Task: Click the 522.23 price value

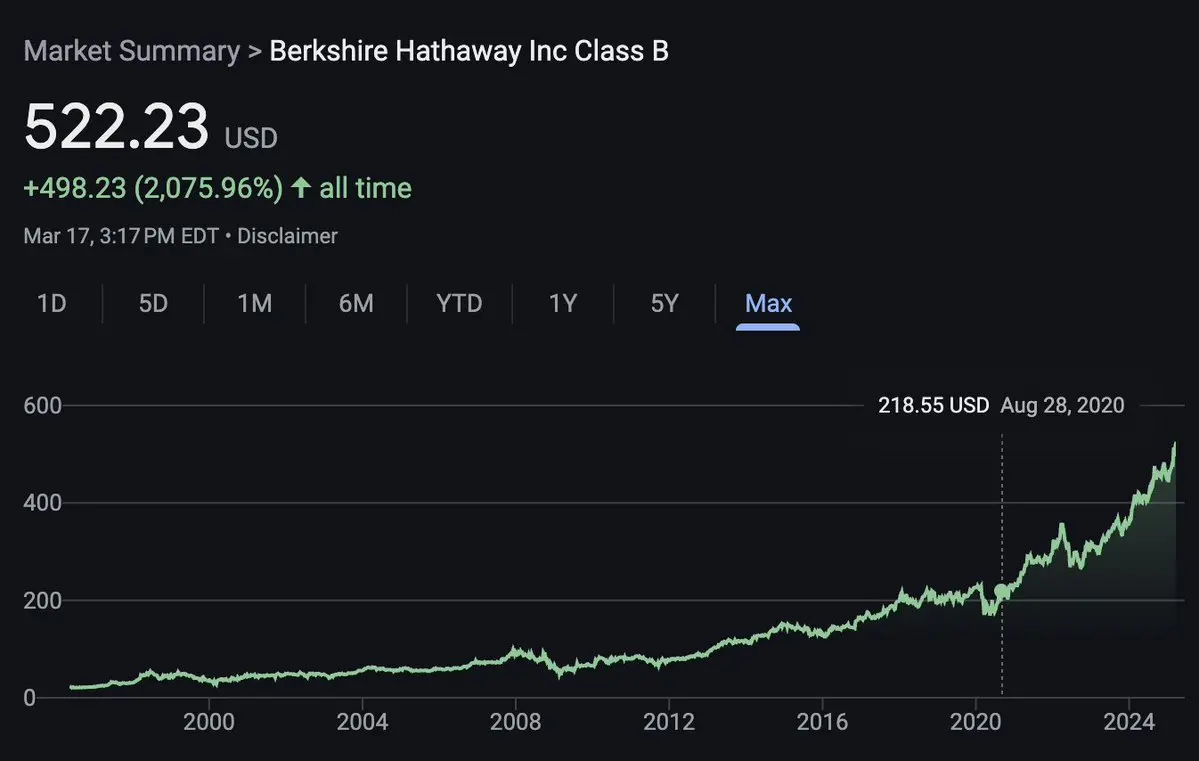Action: click(116, 126)
